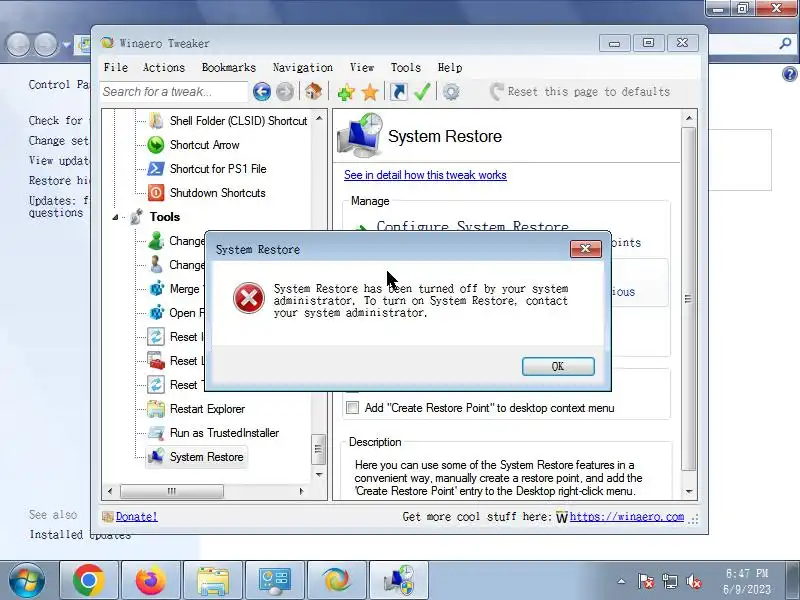Open File Explorer from the taskbar
Viewport: 800px width, 600px height.
[x=213, y=580]
